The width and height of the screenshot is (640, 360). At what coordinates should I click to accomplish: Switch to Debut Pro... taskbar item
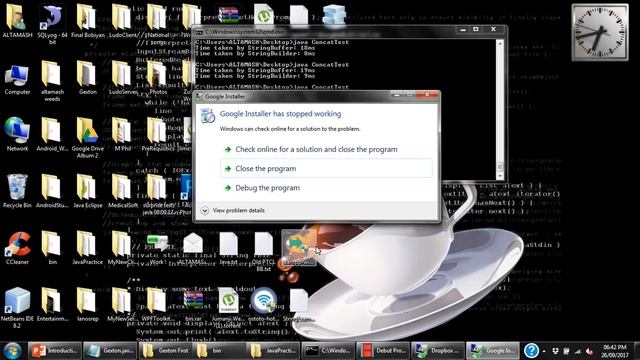click(384, 351)
